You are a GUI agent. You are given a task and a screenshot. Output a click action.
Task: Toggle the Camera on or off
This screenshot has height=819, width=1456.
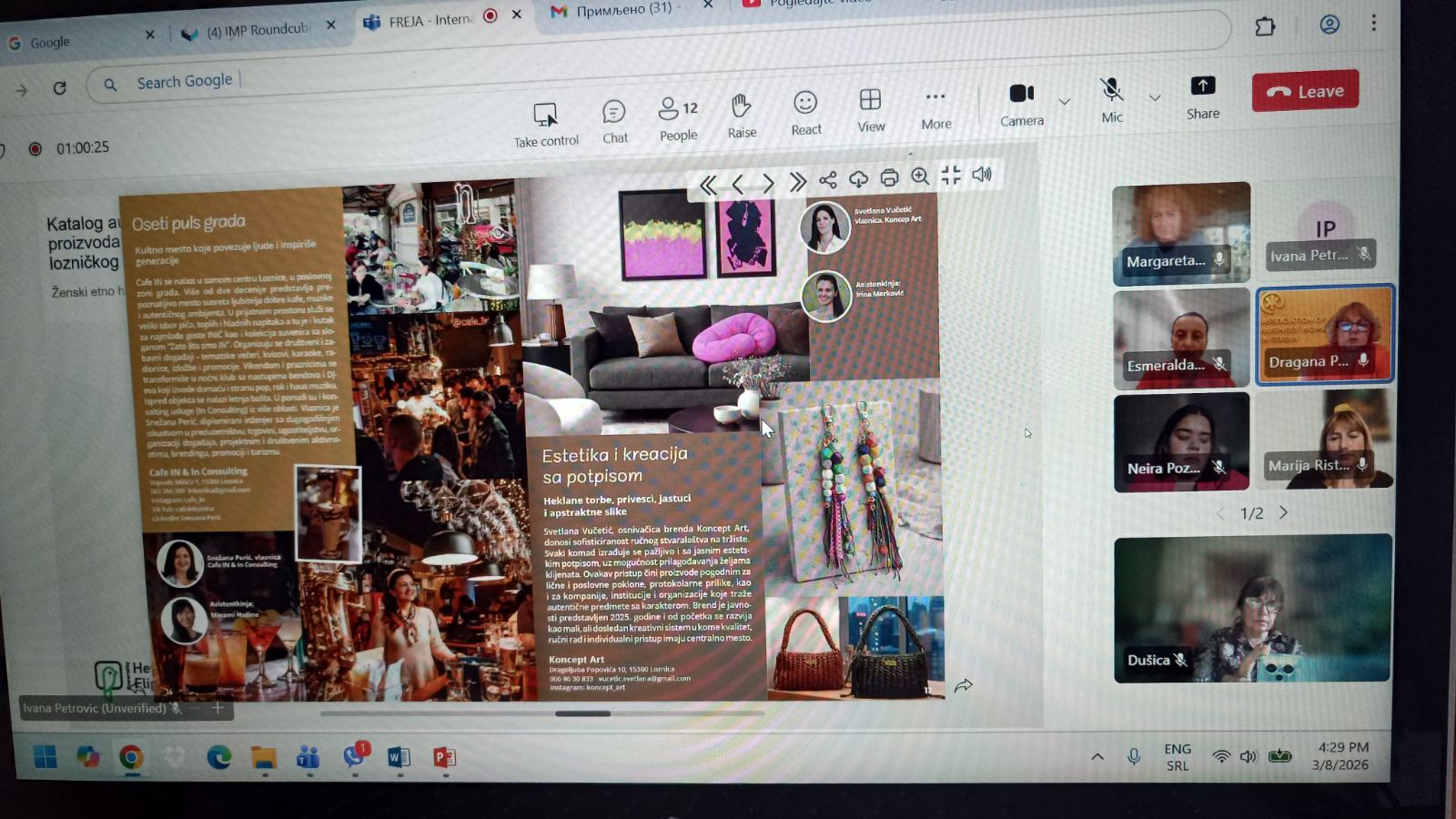(x=1021, y=104)
